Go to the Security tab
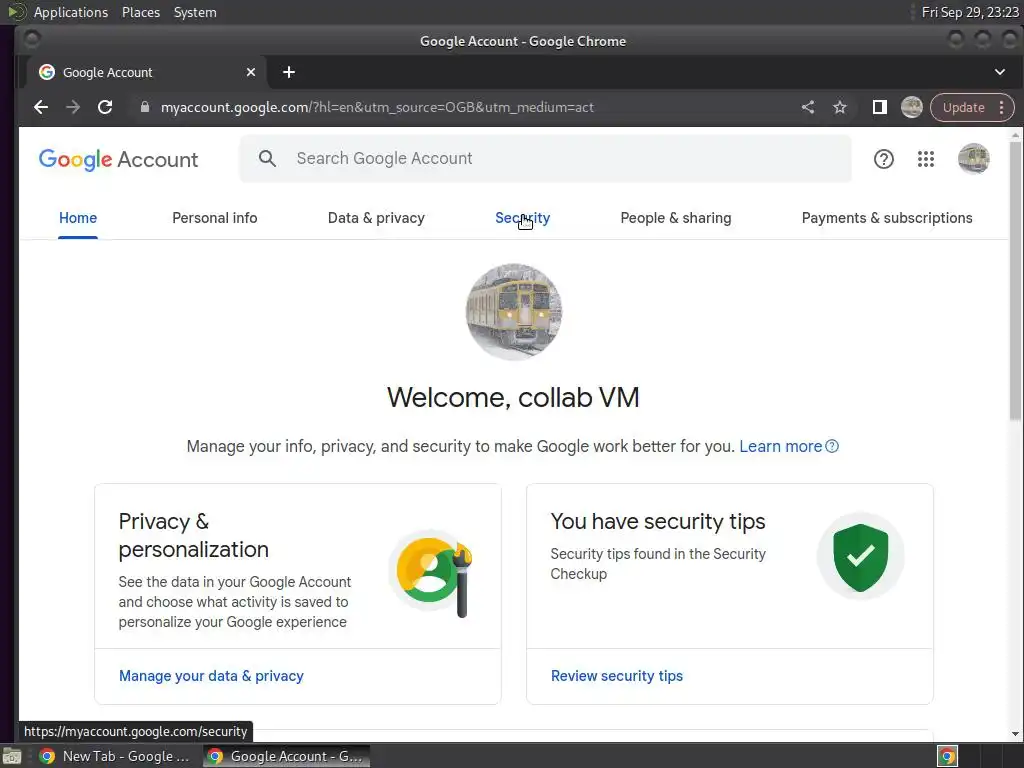Image resolution: width=1024 pixels, height=768 pixels. click(522, 218)
